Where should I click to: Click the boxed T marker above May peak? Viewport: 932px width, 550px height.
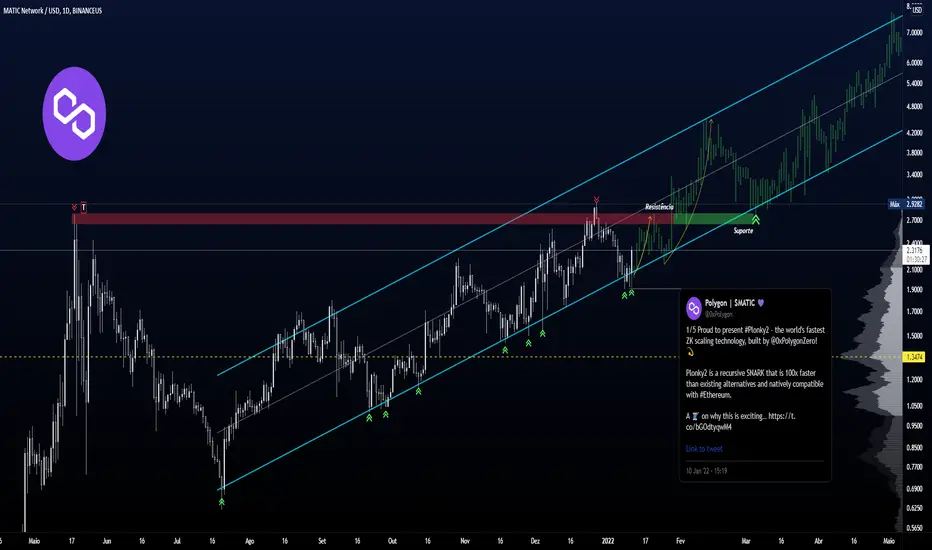[x=84, y=208]
